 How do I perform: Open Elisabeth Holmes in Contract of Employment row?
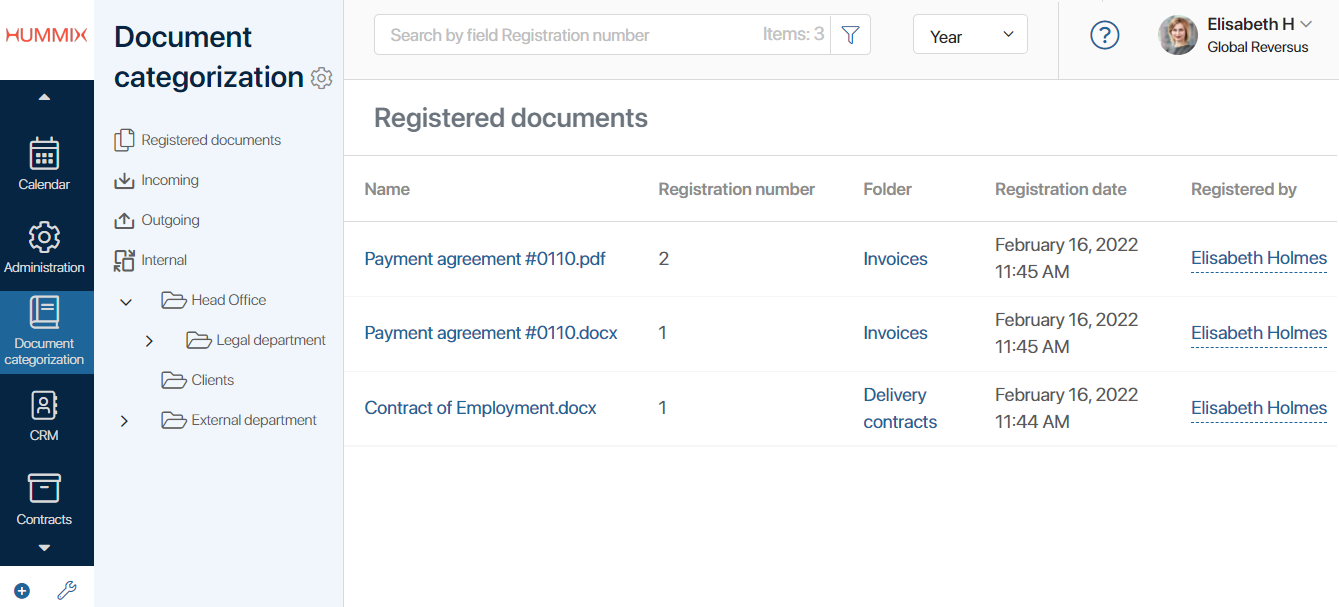(1259, 408)
